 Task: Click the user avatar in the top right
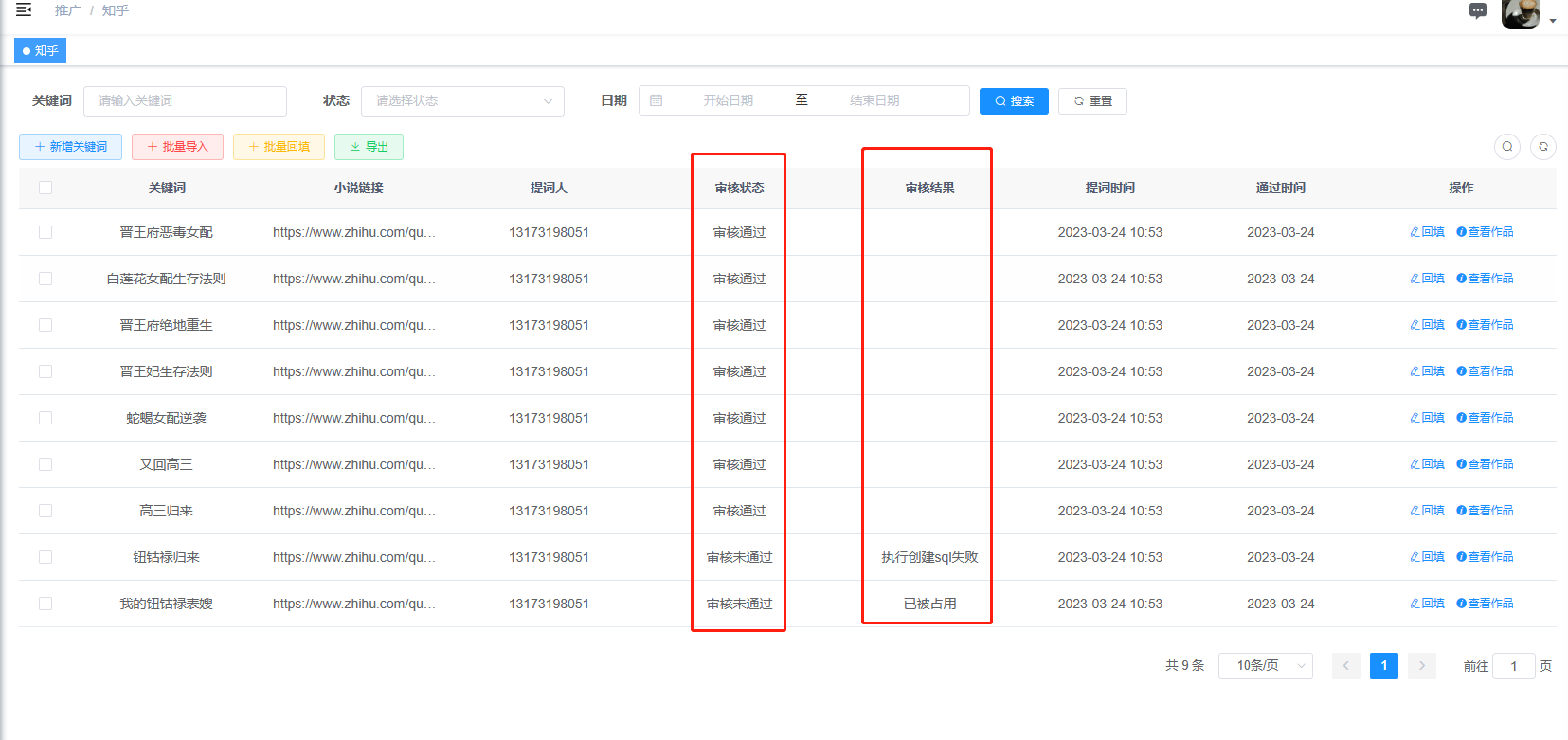[x=1520, y=13]
